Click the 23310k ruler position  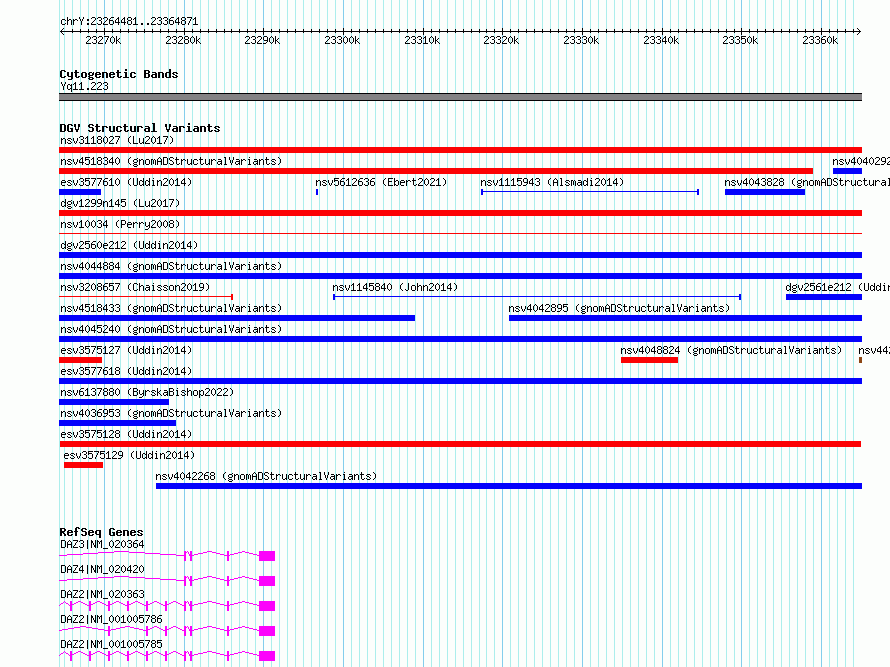coord(422,40)
